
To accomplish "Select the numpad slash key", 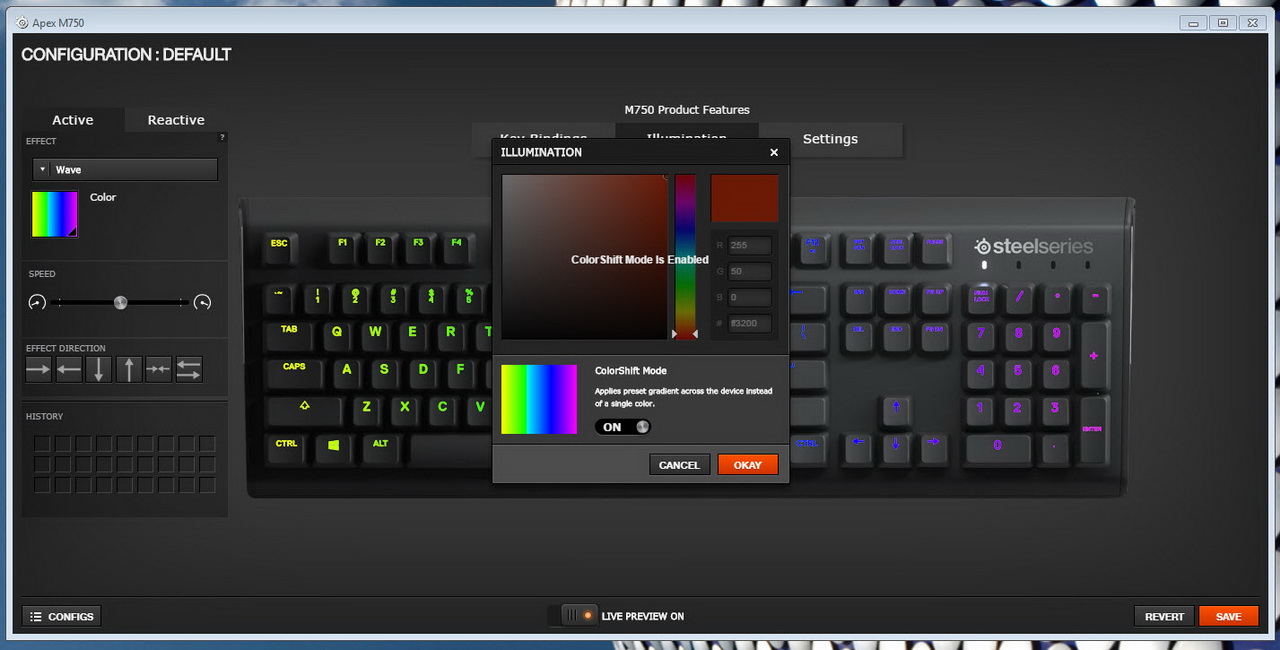I will point(1019,298).
